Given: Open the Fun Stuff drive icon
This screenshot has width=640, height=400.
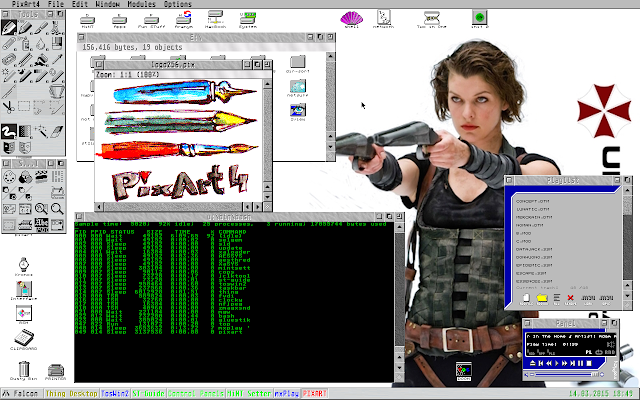Looking at the screenshot, I should point(151,20).
